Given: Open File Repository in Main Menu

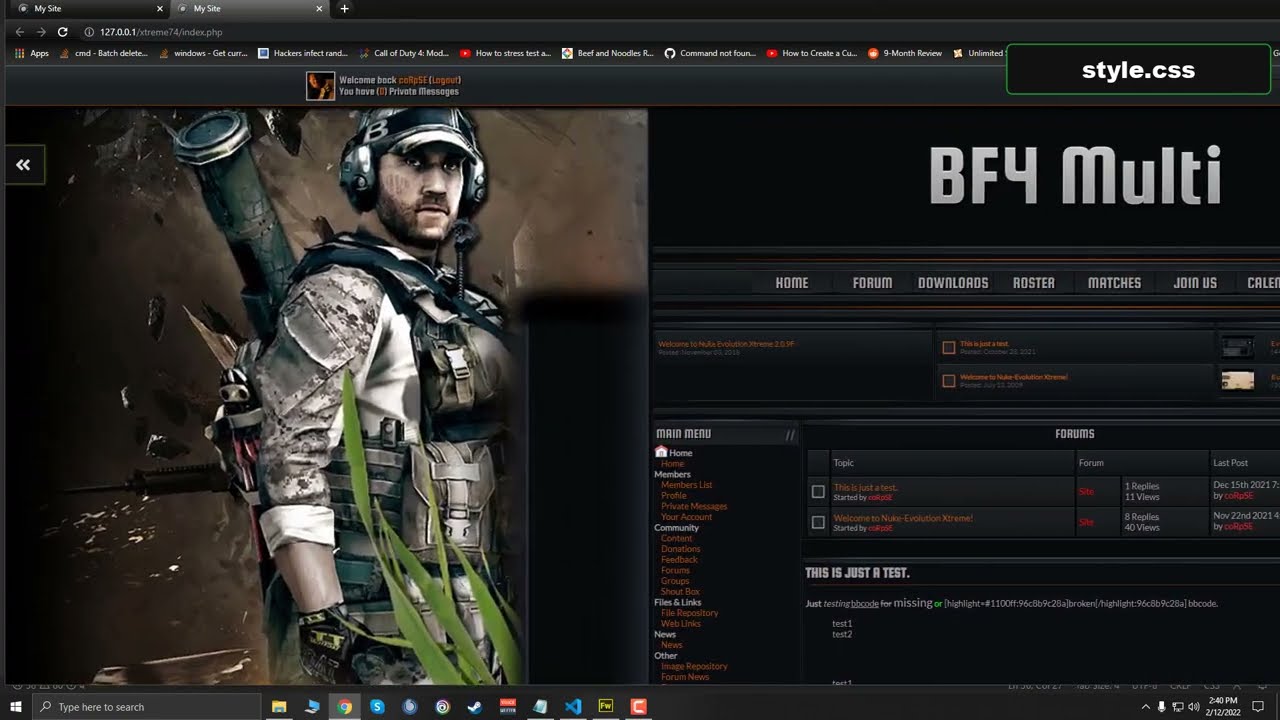Looking at the screenshot, I should 690,613.
